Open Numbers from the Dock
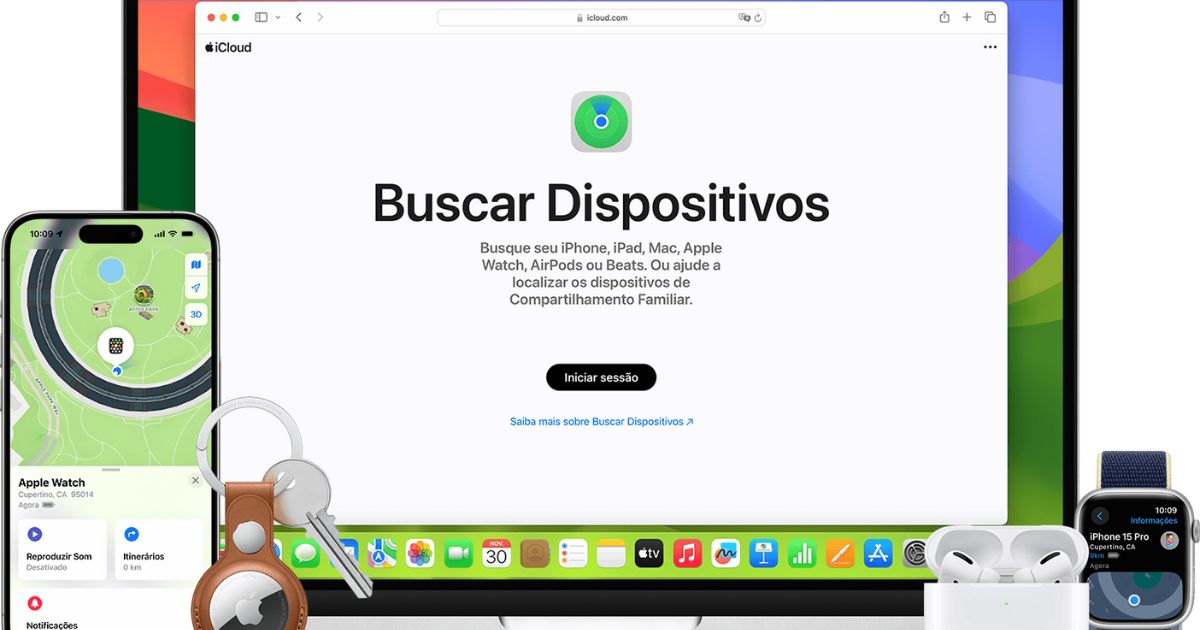The height and width of the screenshot is (630, 1200). pos(802,553)
